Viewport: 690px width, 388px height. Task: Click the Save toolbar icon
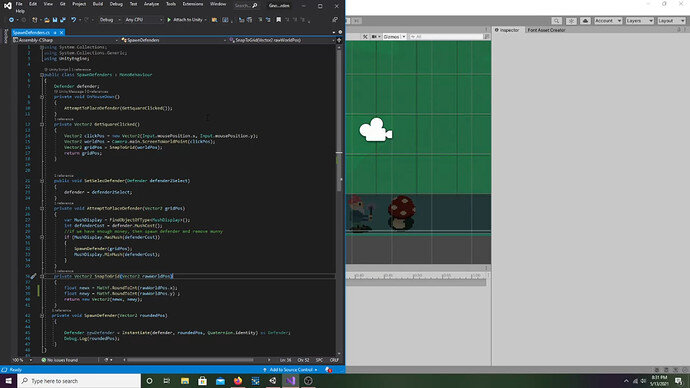55,20
